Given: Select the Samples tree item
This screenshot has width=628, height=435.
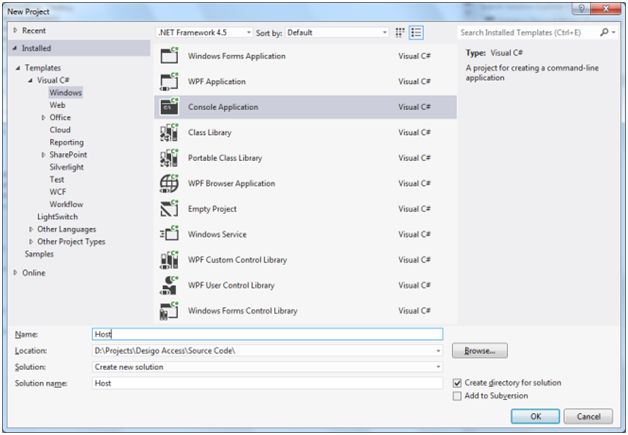Looking at the screenshot, I should [39, 254].
